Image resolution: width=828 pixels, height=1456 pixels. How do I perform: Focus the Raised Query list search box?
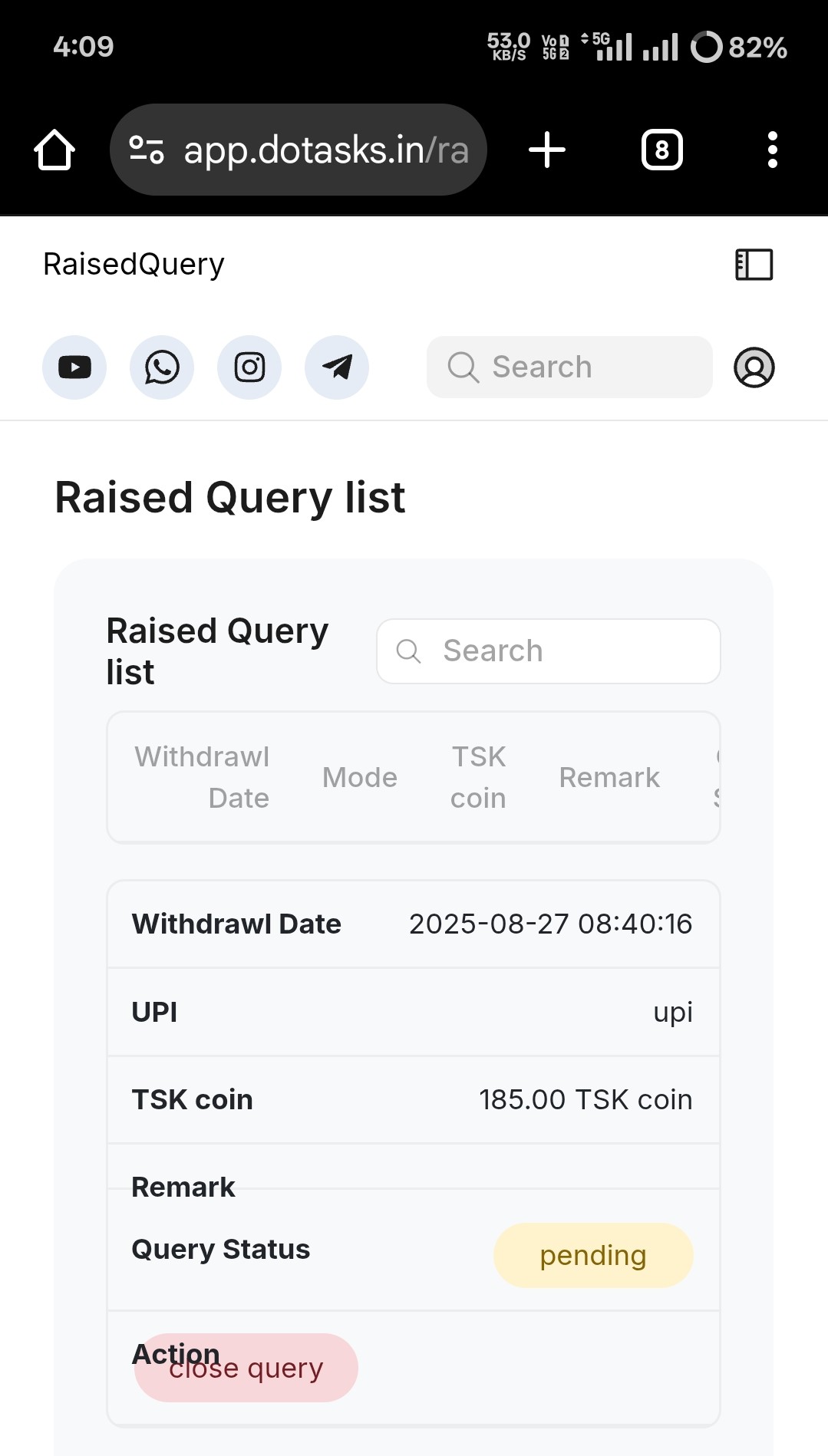pyautogui.click(x=549, y=651)
